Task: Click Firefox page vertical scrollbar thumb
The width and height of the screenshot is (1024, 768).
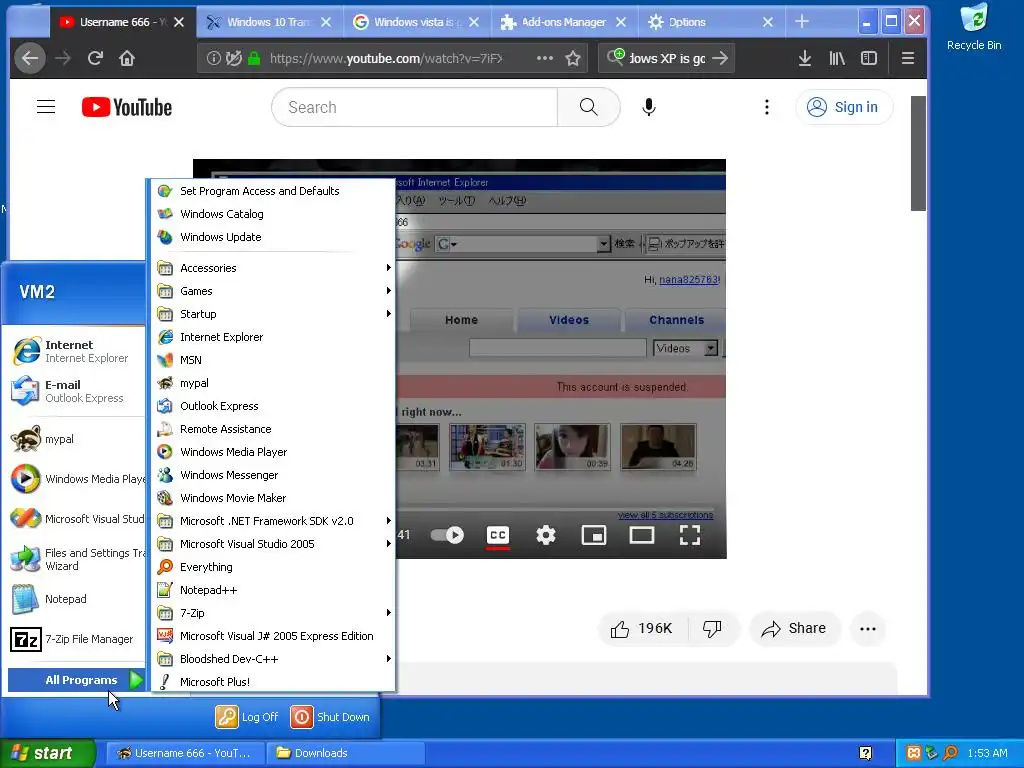Action: click(x=918, y=153)
